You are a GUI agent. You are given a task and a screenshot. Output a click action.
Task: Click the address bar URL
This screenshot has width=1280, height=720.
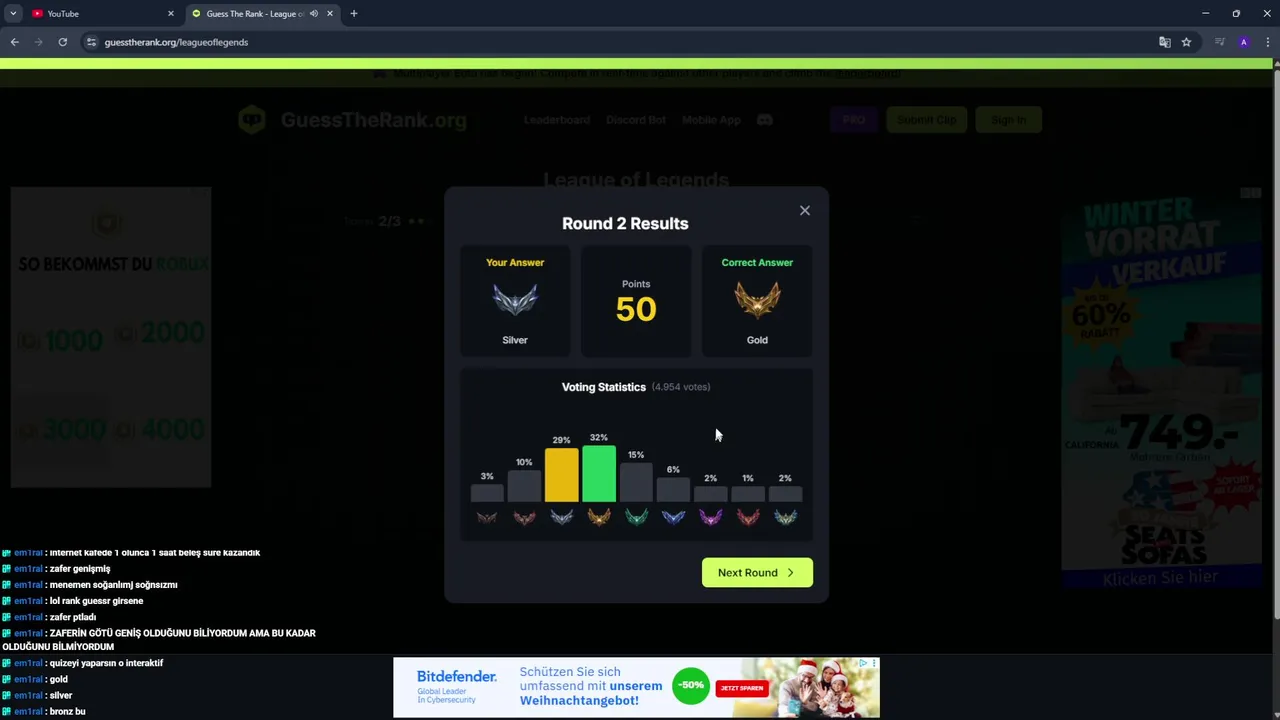(176, 42)
